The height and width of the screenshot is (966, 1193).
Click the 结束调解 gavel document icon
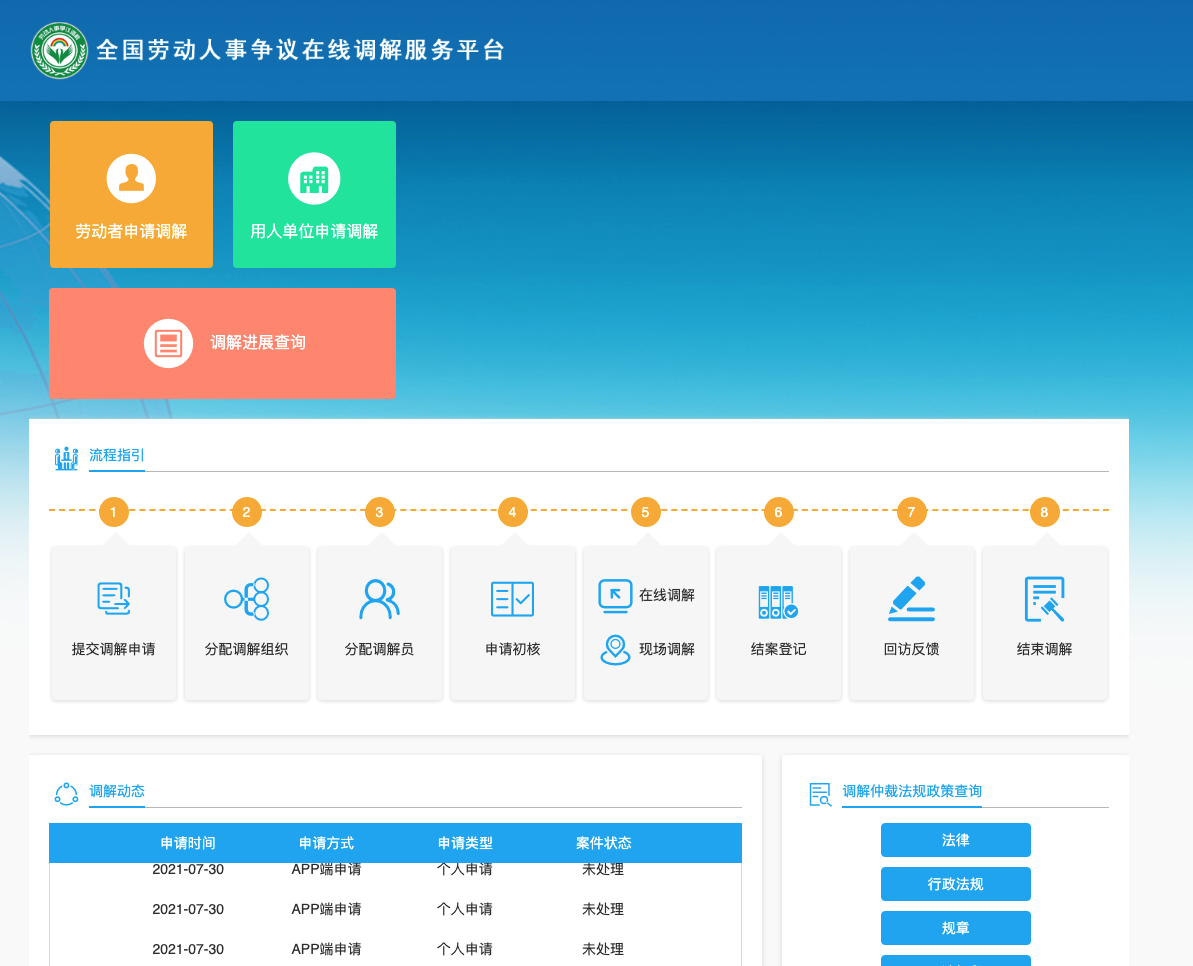point(1045,599)
